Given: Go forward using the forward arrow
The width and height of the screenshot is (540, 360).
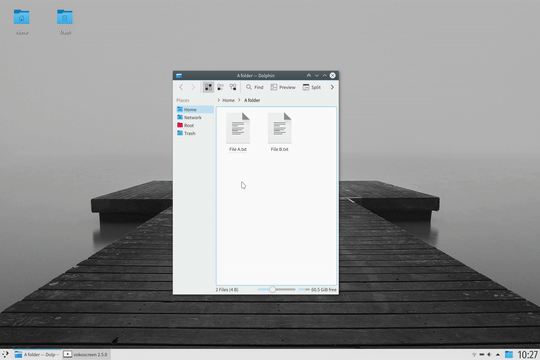Looking at the screenshot, I should pyautogui.click(x=193, y=87).
